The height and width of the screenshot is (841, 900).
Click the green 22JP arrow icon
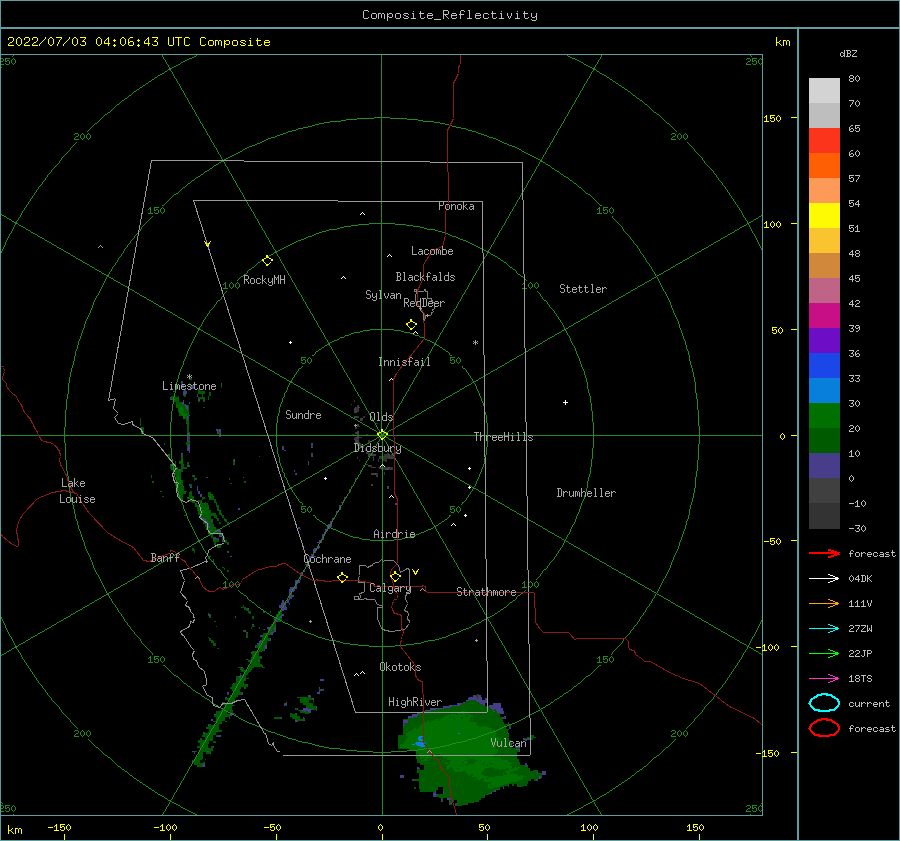[824, 653]
